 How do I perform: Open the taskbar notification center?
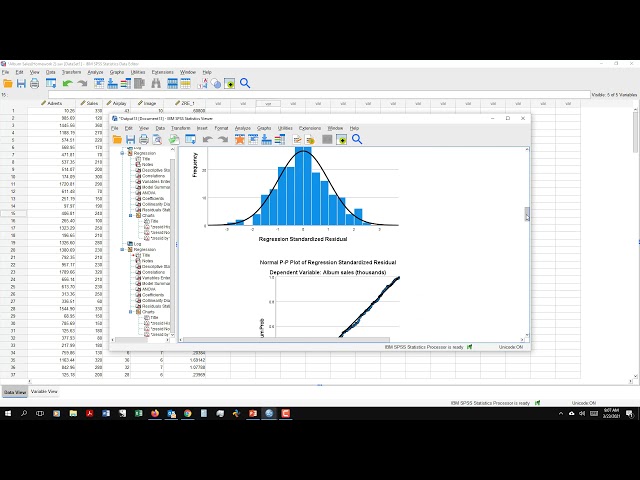pyautogui.click(x=630, y=414)
